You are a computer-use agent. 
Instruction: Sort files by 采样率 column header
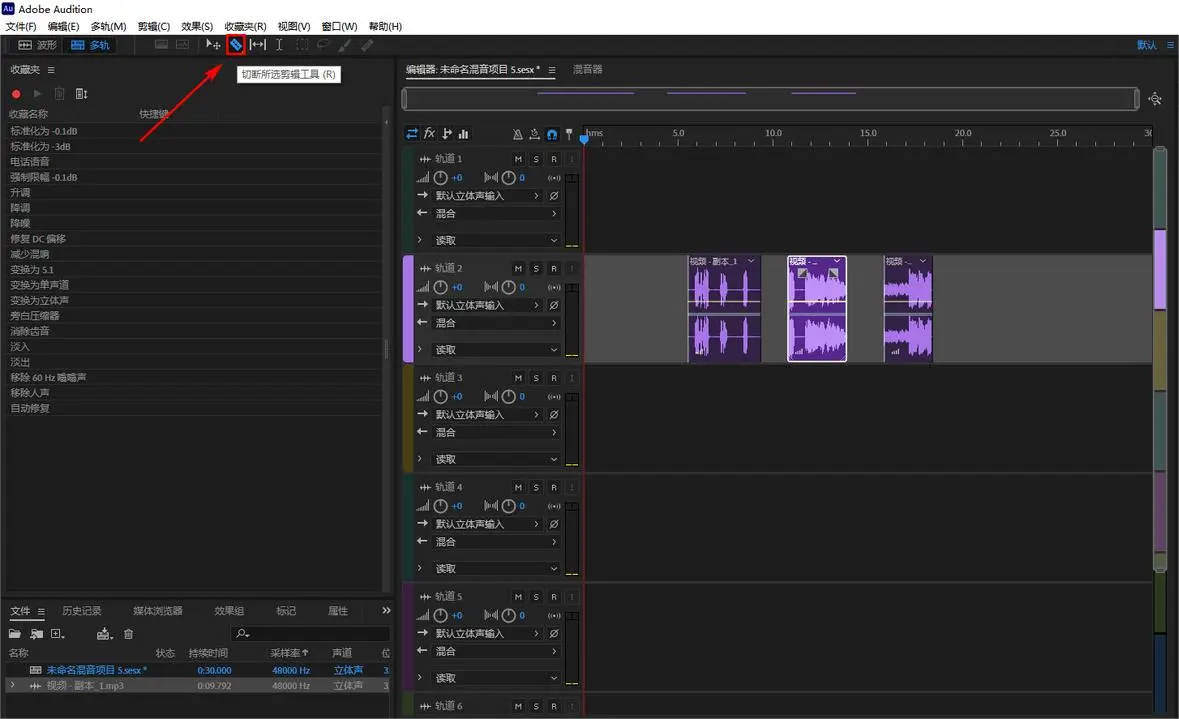click(x=289, y=653)
